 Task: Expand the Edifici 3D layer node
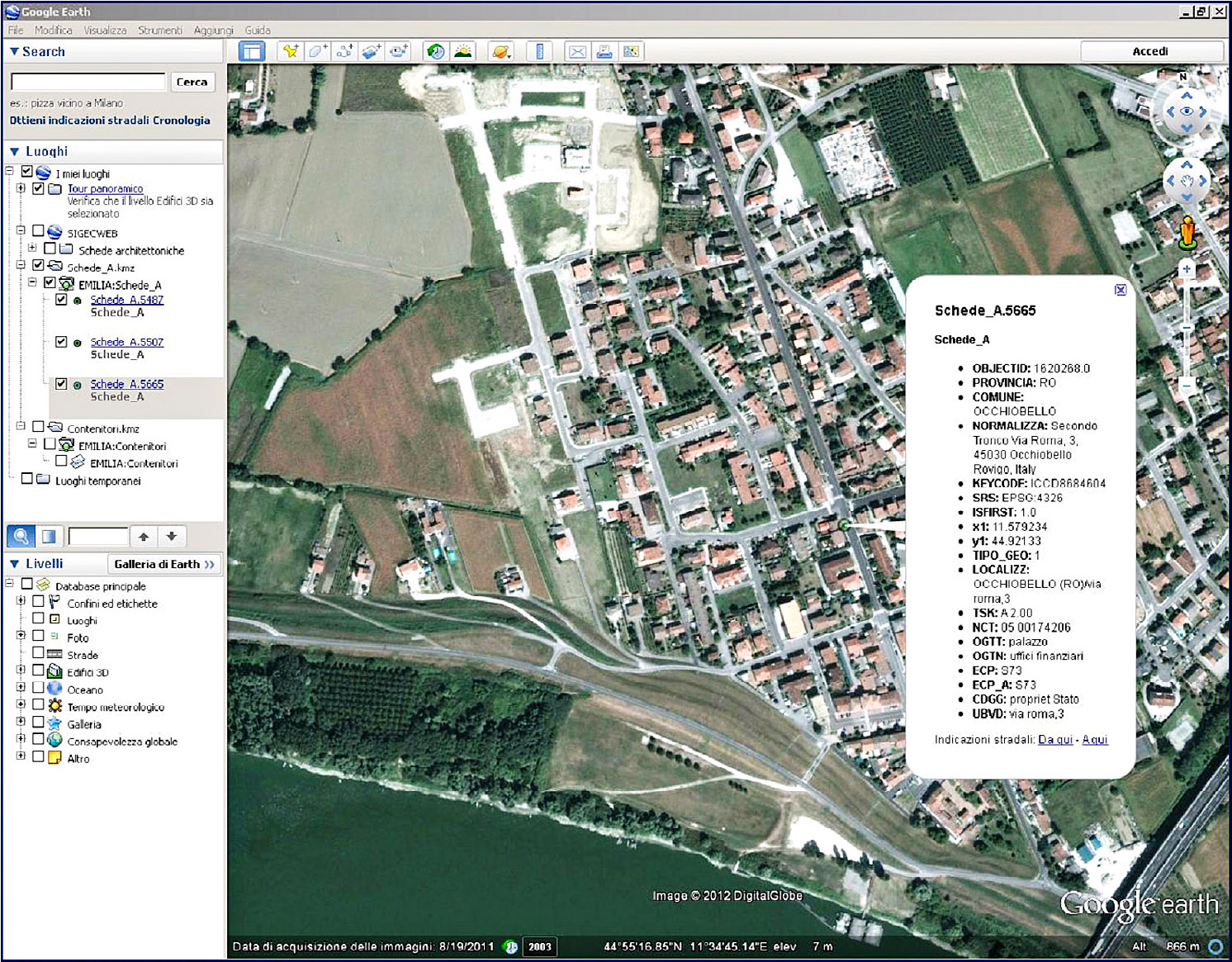21,671
